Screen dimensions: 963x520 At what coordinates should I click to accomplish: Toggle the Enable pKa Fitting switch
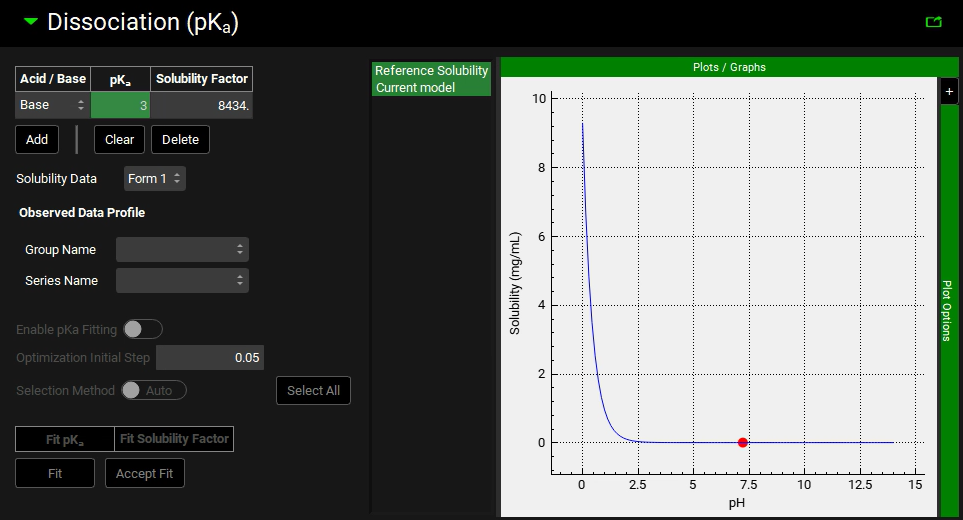142,329
